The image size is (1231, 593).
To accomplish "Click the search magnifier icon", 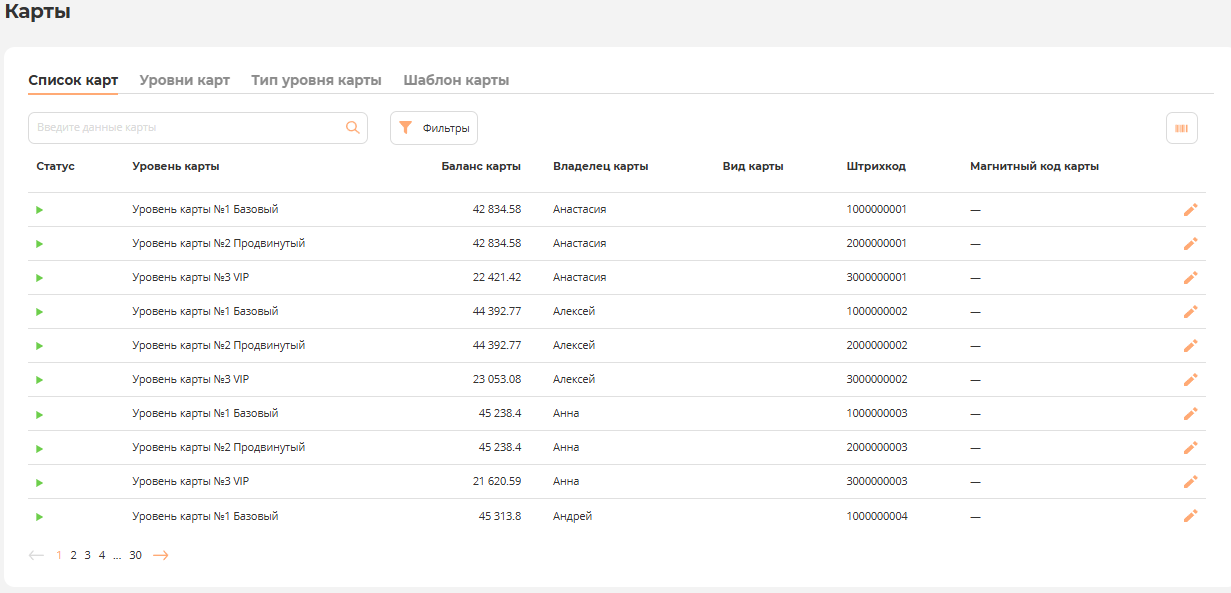I will [352, 128].
